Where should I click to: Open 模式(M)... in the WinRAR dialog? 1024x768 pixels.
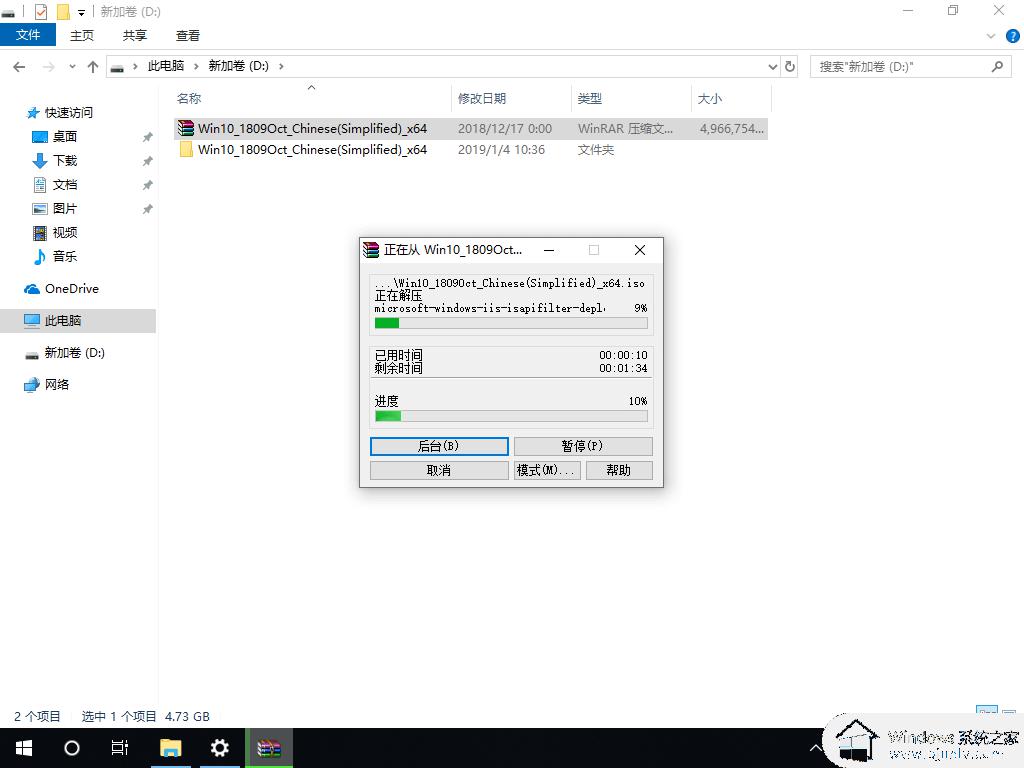(x=547, y=470)
